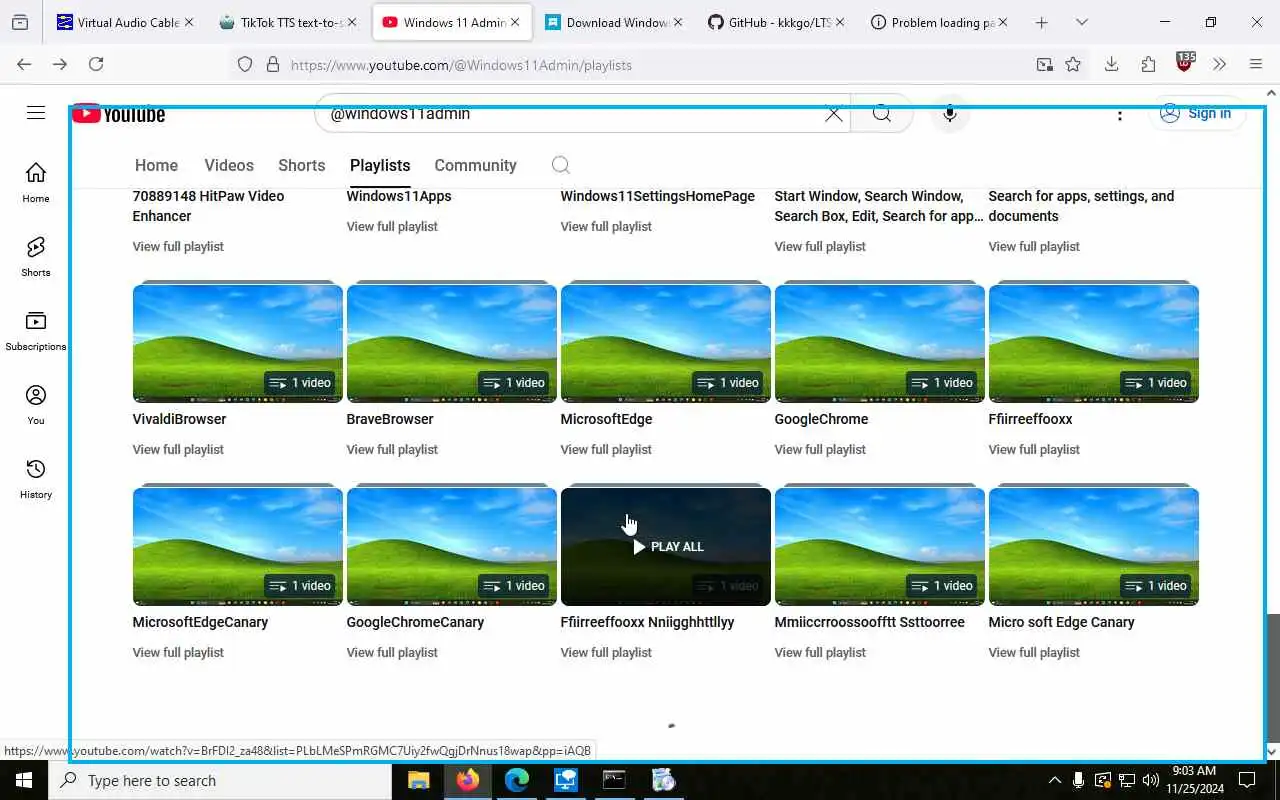This screenshot has height=800, width=1280.
Task: Click the YouTube search magnifier button
Action: point(881,113)
